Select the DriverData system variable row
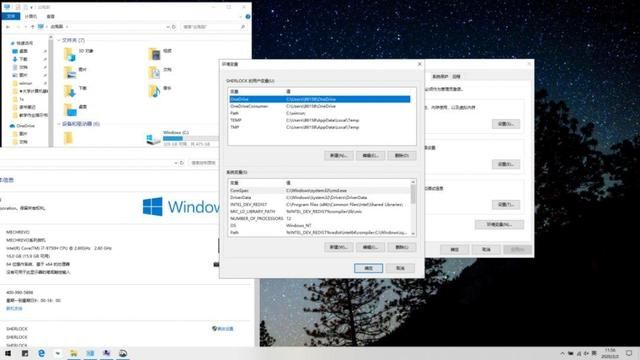The image size is (640, 360). tap(319, 198)
